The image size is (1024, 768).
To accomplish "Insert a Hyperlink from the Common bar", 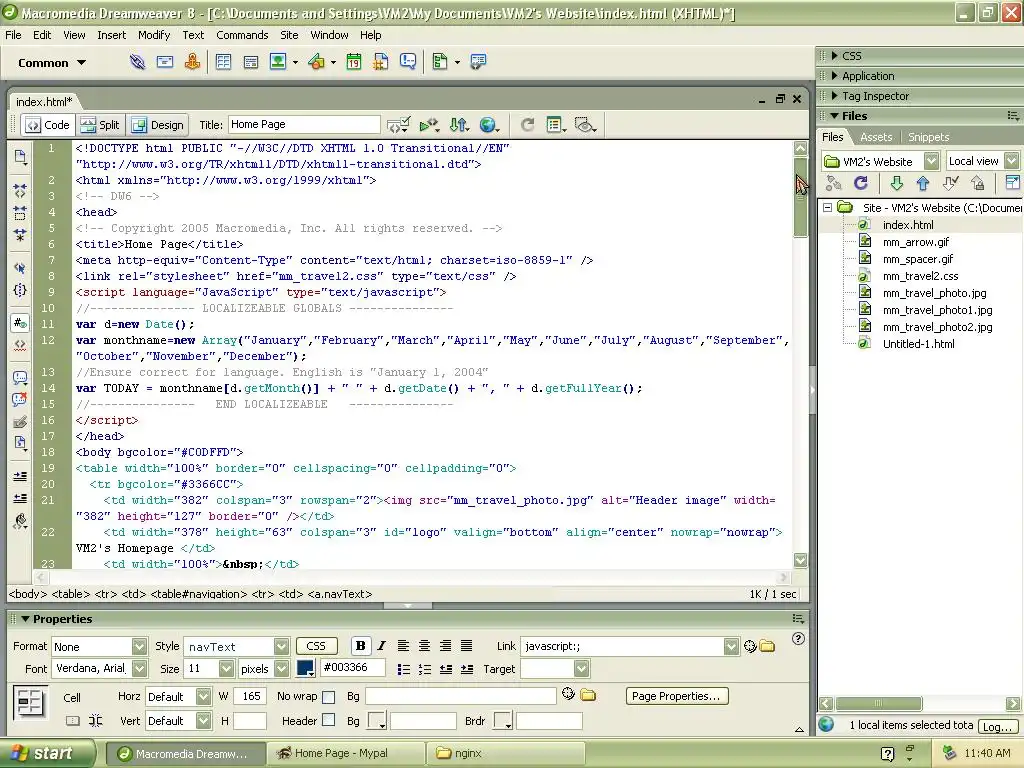I will 137,62.
